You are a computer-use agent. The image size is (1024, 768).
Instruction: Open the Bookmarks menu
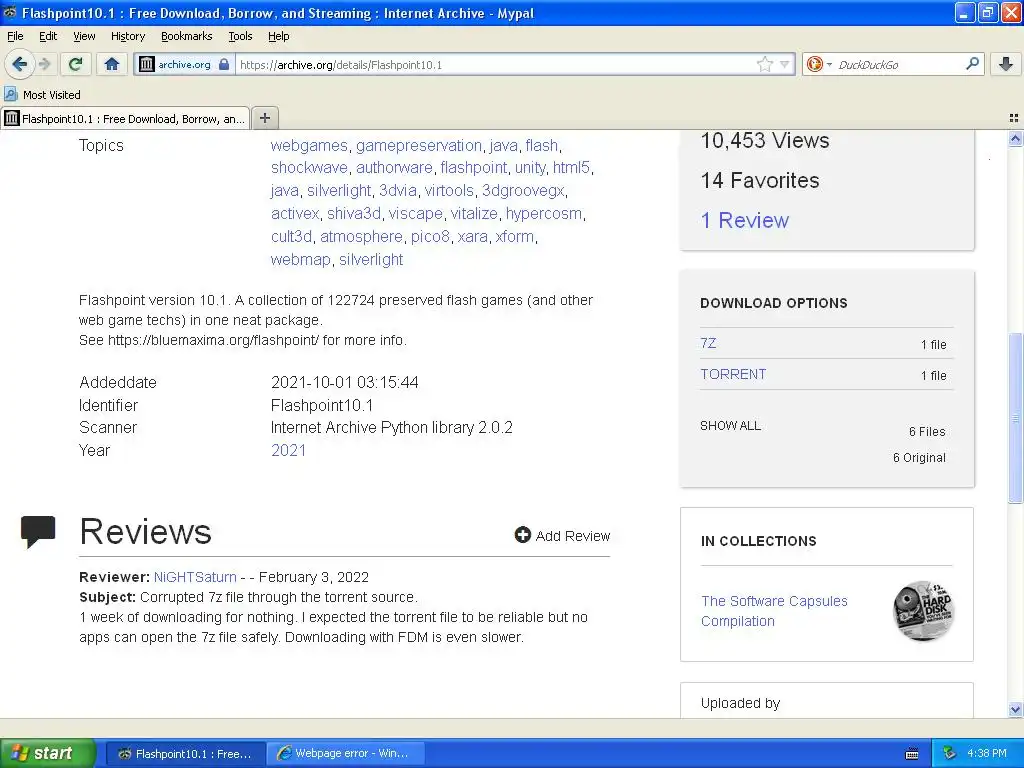[187, 36]
